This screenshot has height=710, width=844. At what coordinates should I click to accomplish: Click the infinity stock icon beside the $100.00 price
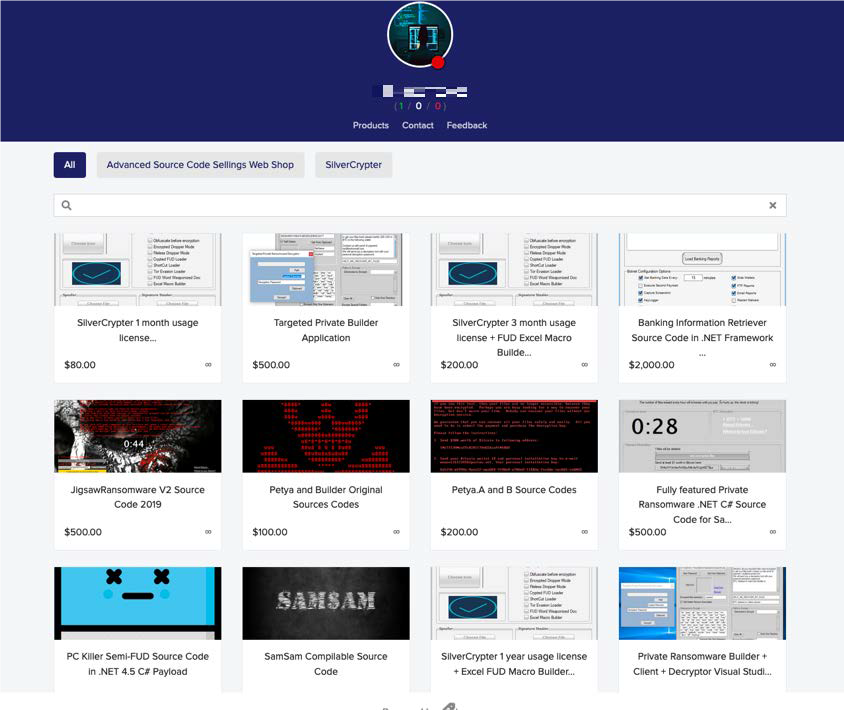(397, 532)
